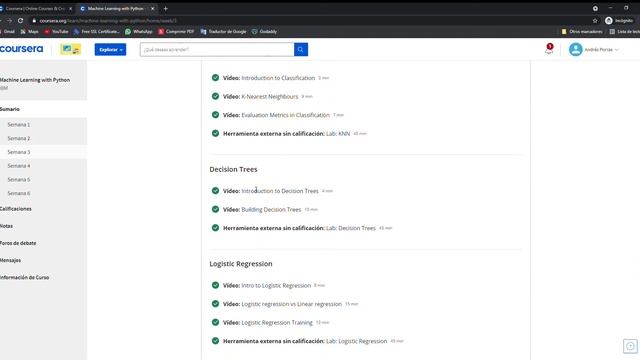The height and width of the screenshot is (360, 640).
Task: Open the Otros marcadores folder
Action: 582,31
